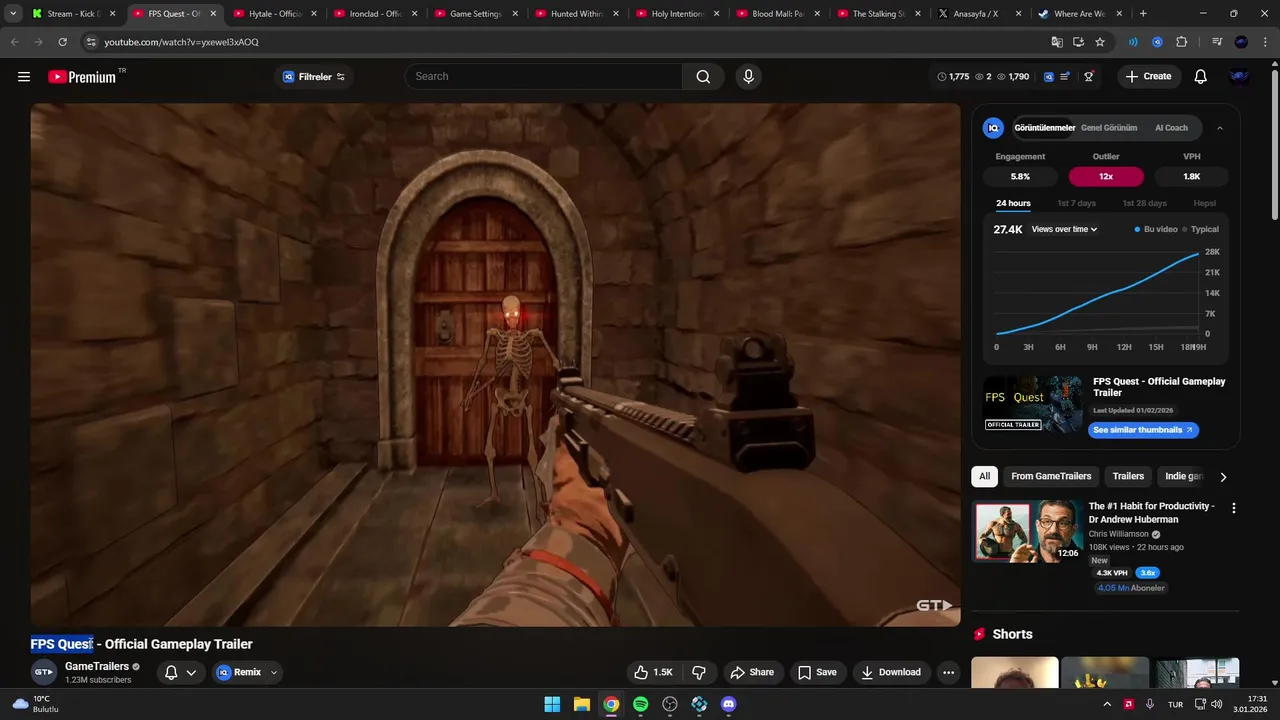Toggle the Typical chart series
1280x720 pixels.
click(x=1200, y=229)
